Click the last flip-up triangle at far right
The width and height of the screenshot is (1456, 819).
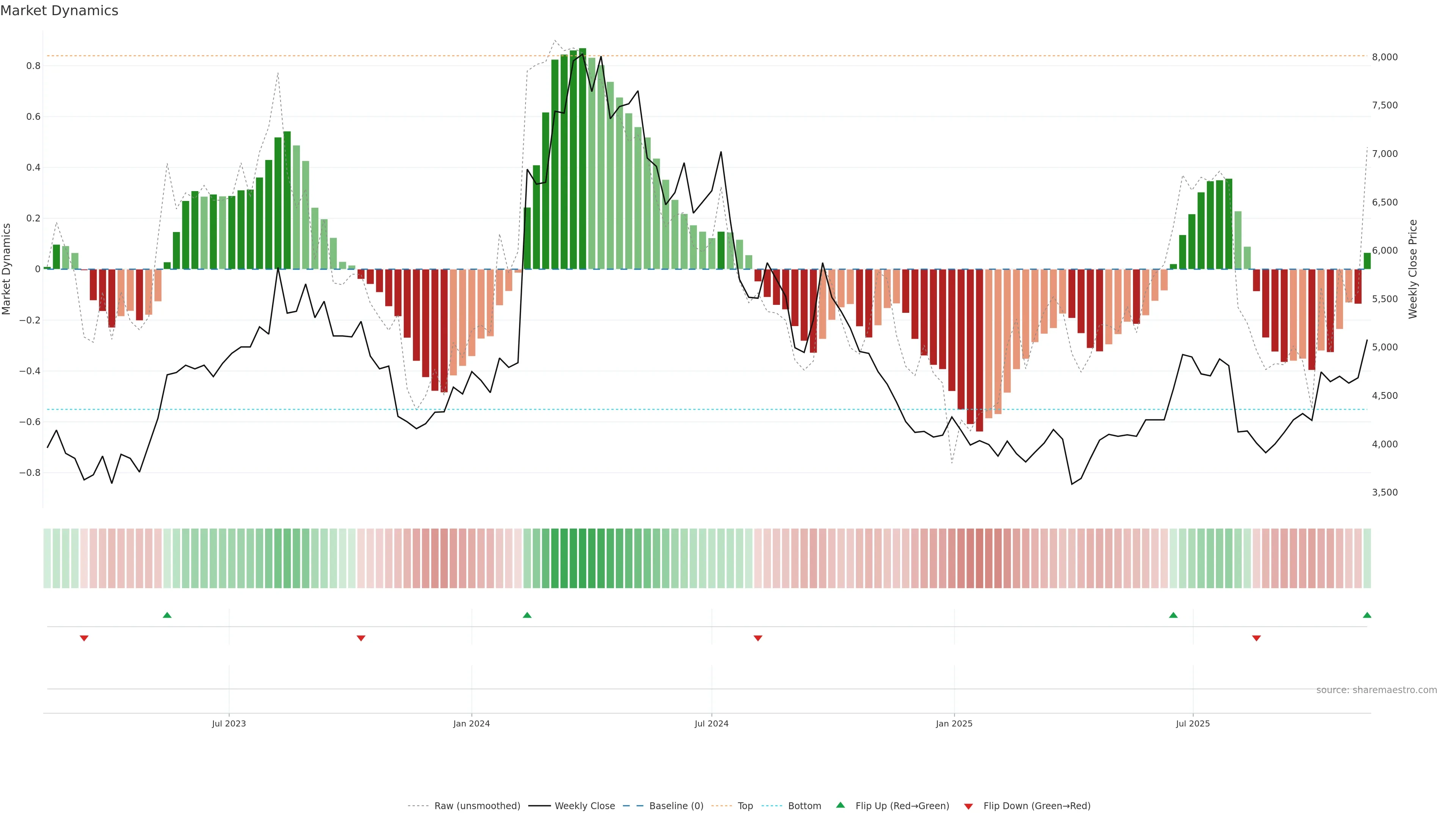pyautogui.click(x=1367, y=615)
